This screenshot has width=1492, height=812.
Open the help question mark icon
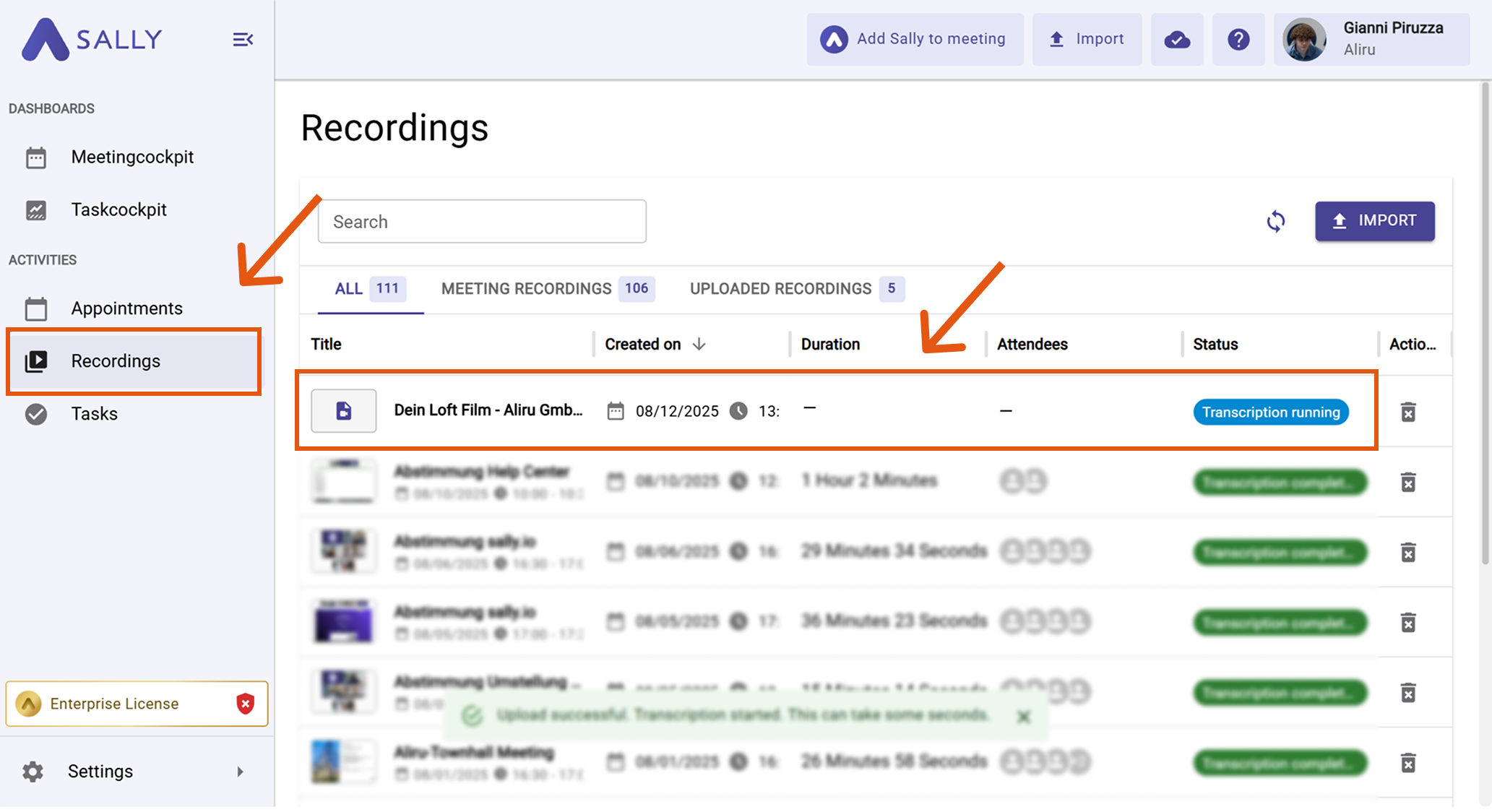[x=1238, y=39]
